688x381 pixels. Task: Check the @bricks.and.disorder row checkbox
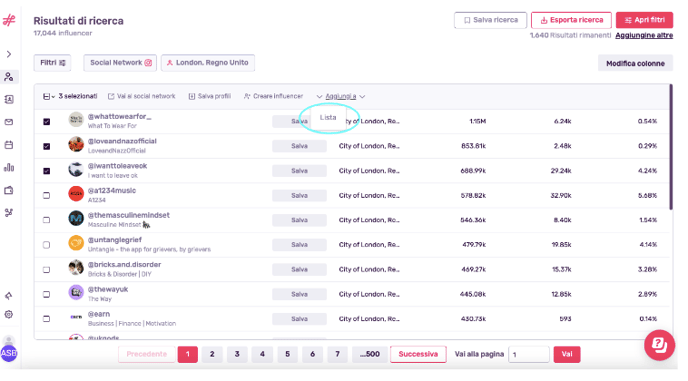pos(47,270)
